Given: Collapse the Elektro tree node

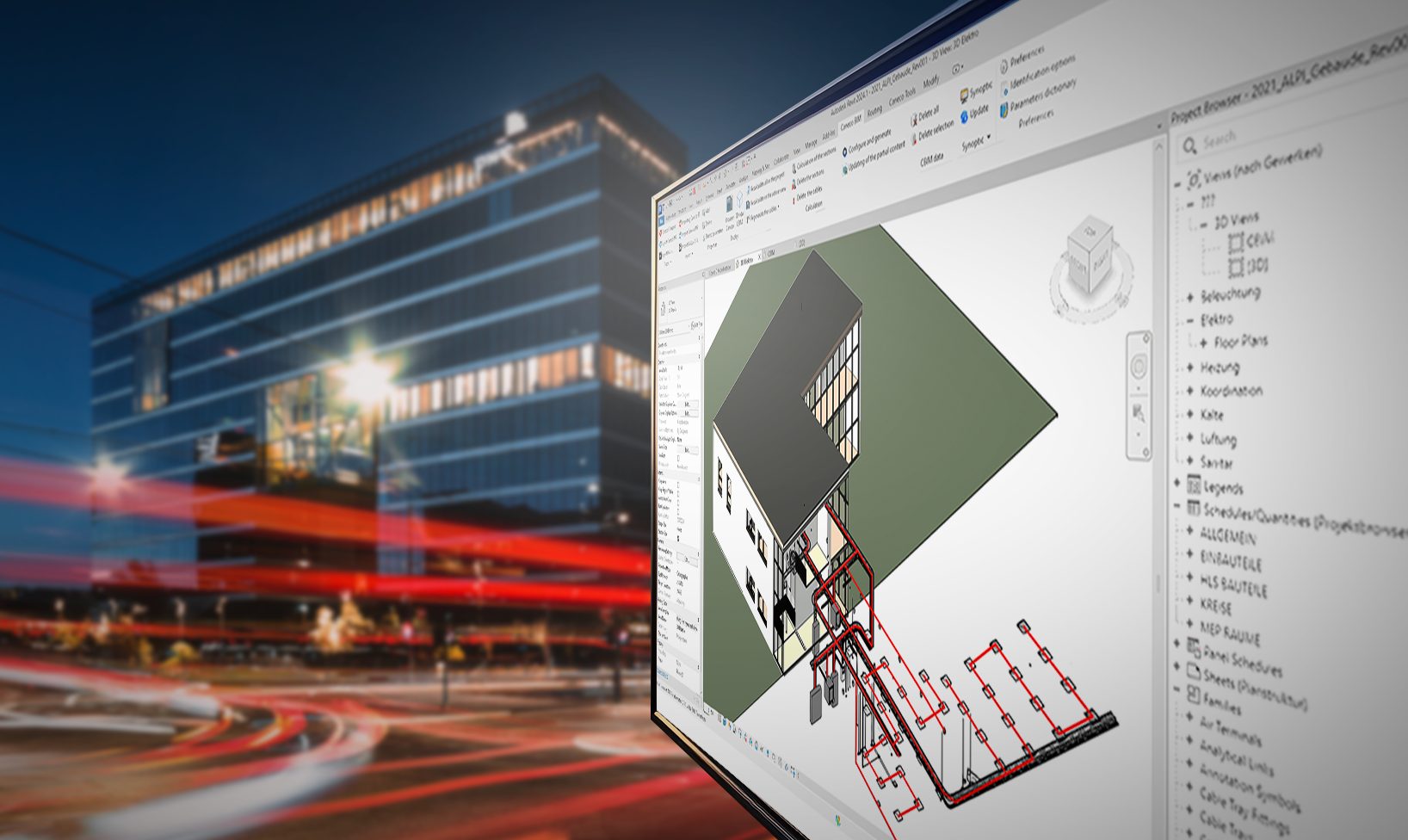Looking at the screenshot, I should 1190,321.
